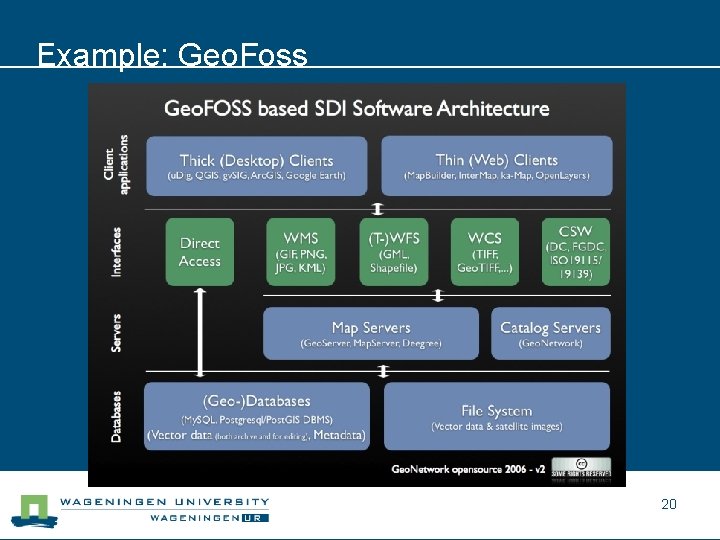The image size is (720, 540).
Task: Click the slide number '20'
Action: 669,504
